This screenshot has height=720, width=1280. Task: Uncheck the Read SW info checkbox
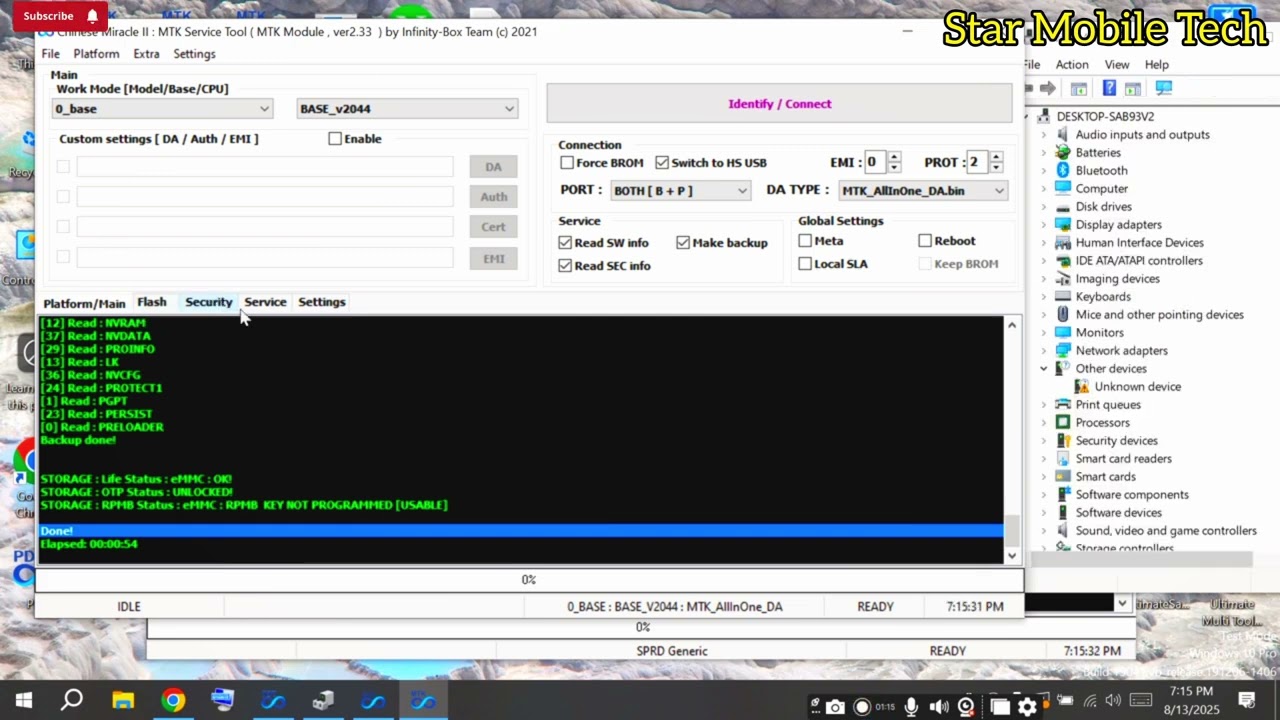565,243
